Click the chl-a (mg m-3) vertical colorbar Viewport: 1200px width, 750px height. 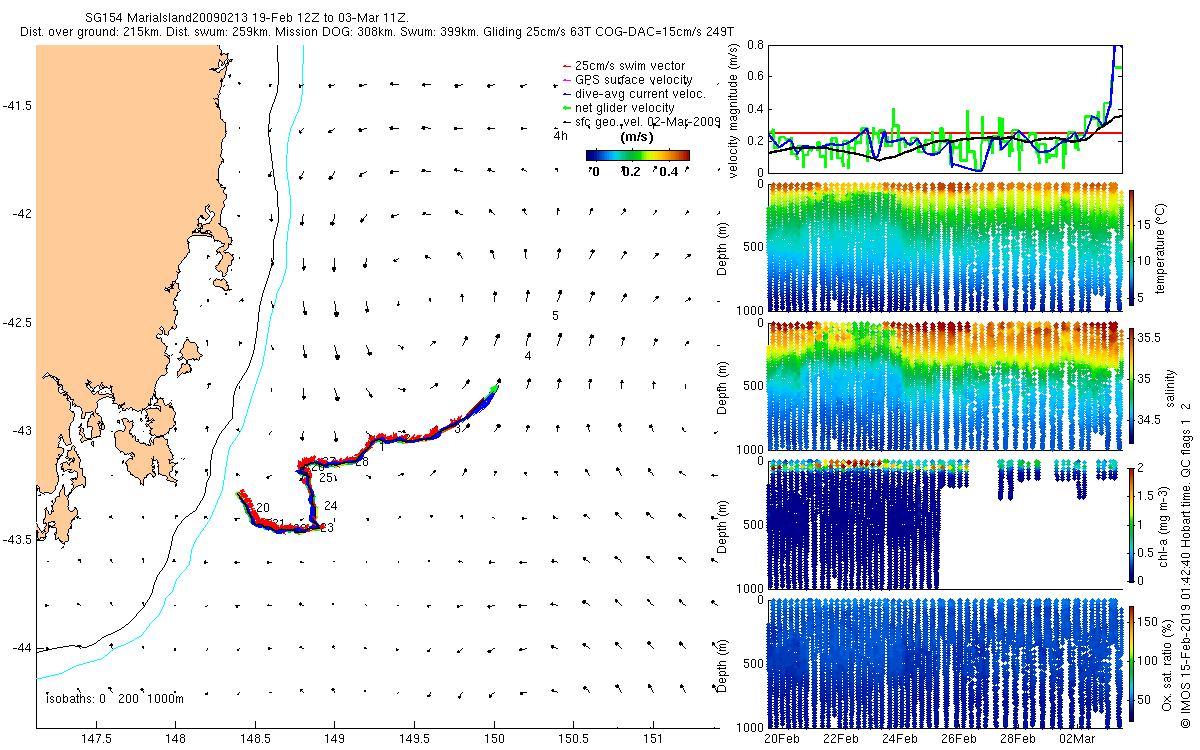click(1131, 525)
